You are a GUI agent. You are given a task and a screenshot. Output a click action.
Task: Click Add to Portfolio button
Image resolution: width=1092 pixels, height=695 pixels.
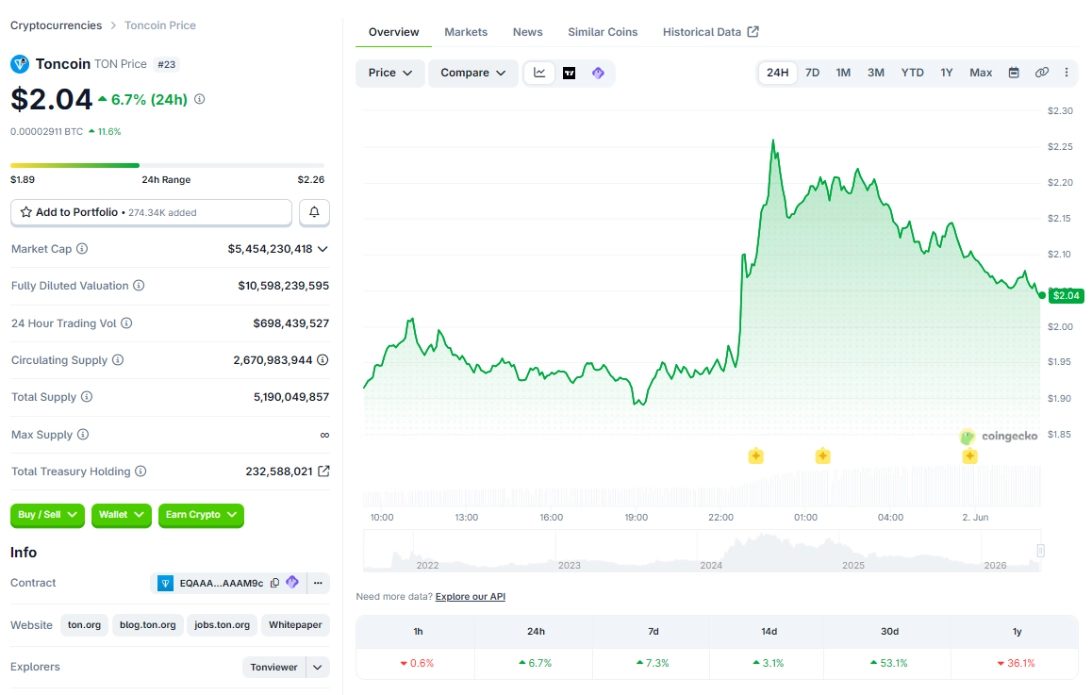(151, 212)
